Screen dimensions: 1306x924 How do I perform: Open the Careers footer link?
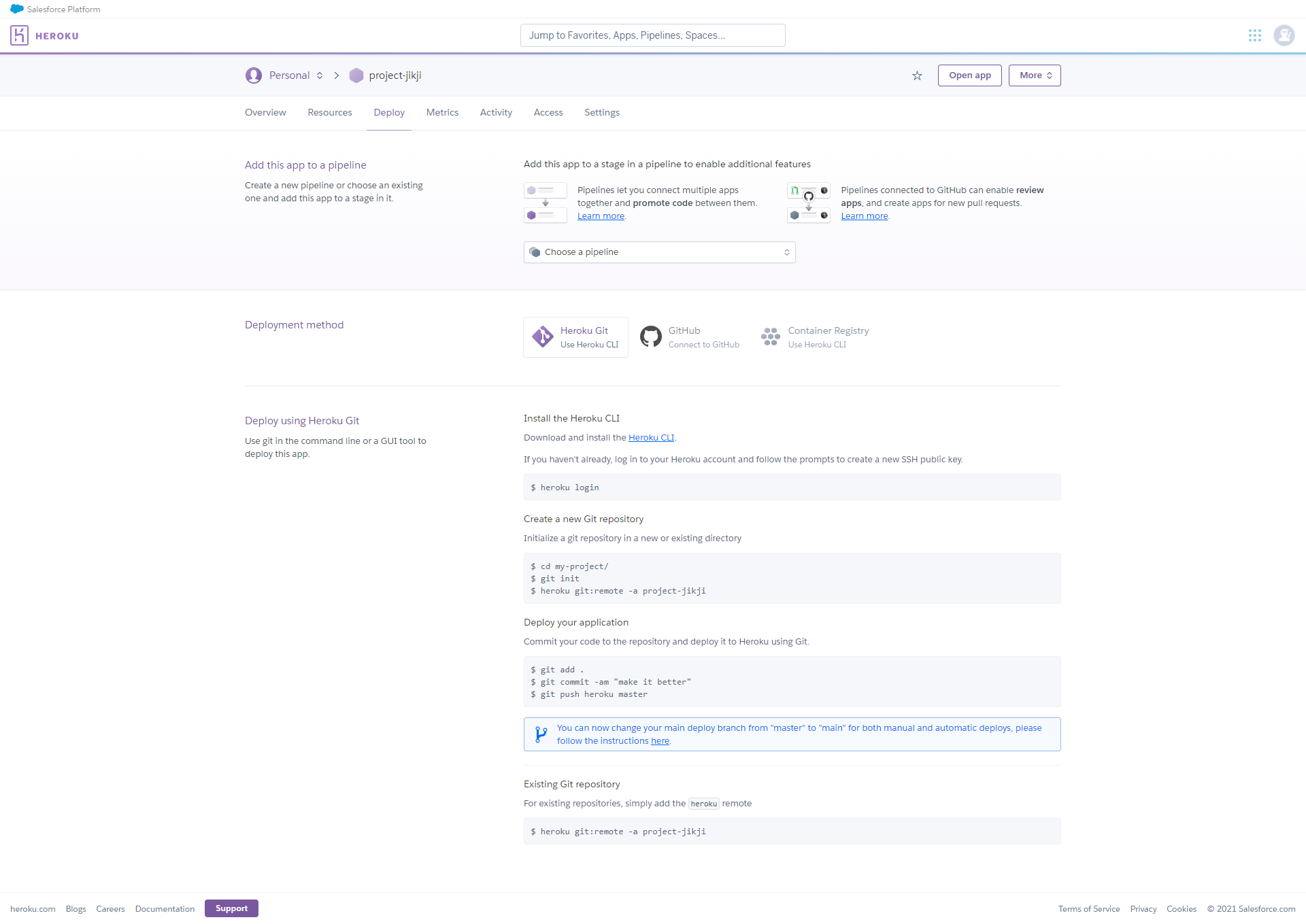[x=110, y=909]
